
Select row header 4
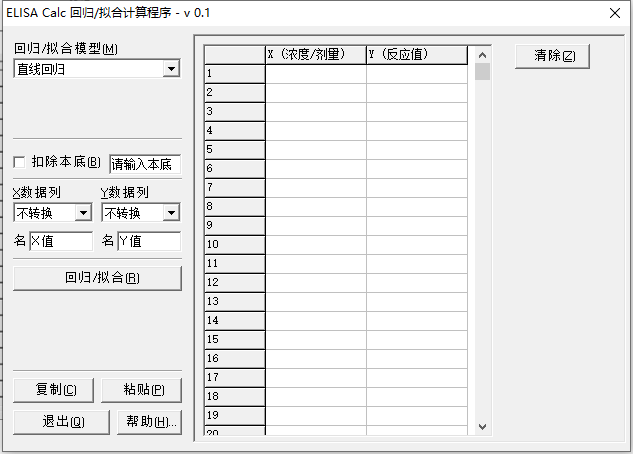[235, 131]
